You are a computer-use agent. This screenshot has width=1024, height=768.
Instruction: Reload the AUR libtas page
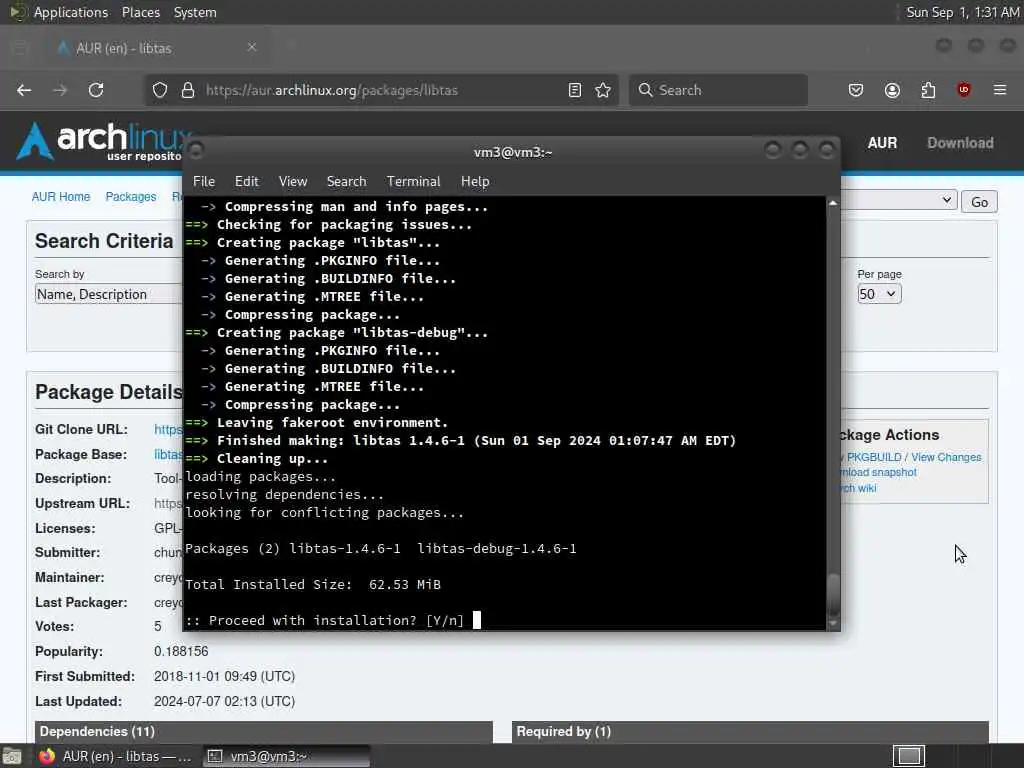[x=96, y=90]
